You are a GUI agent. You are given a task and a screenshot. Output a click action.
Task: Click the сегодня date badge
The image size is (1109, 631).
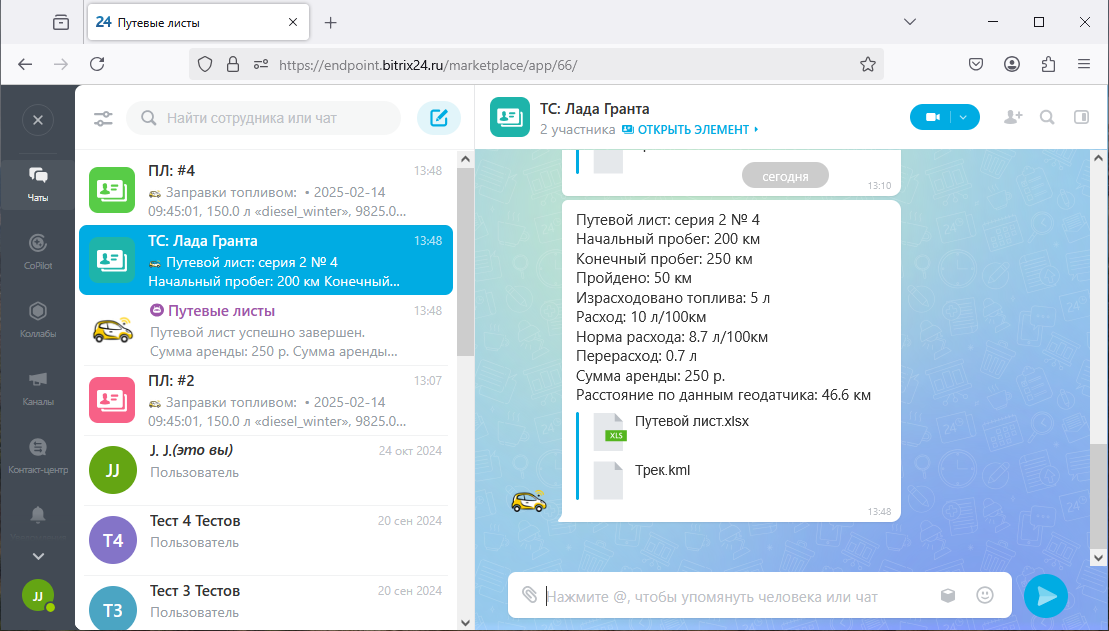click(785, 175)
